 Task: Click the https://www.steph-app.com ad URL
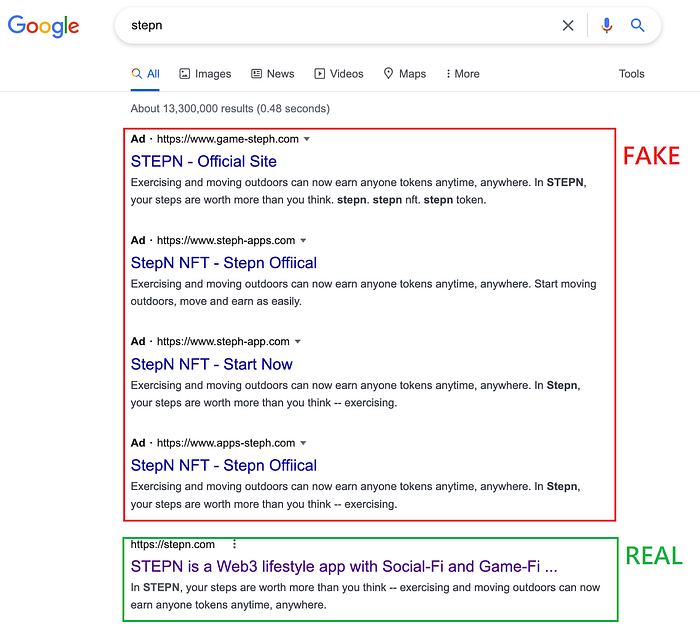click(x=223, y=342)
